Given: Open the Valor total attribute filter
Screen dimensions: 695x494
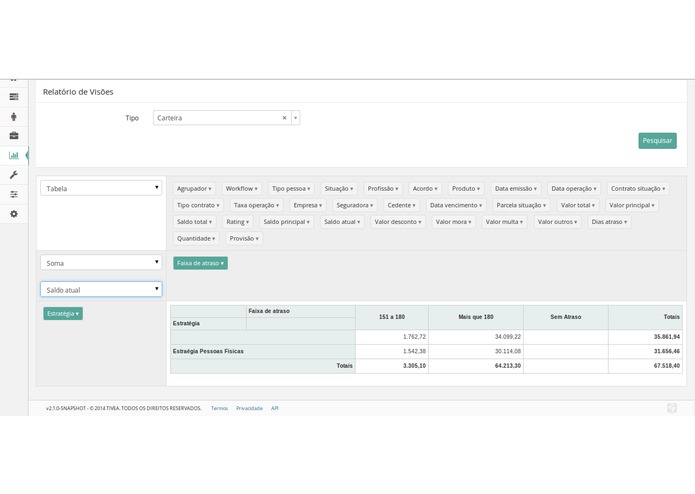Looking at the screenshot, I should pyautogui.click(x=578, y=205).
